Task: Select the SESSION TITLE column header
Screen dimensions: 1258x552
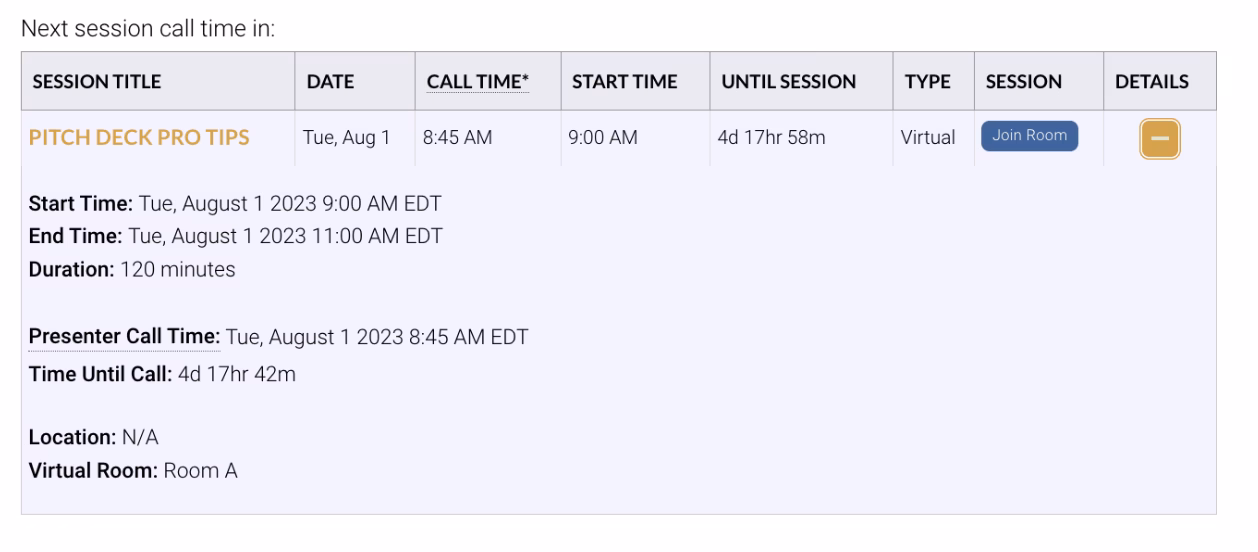Action: point(97,82)
